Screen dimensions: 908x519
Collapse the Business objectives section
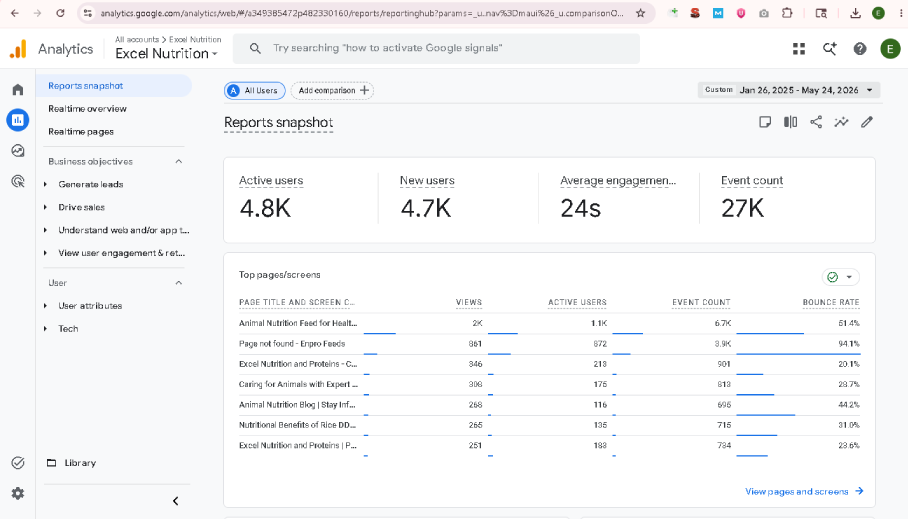coord(179,162)
